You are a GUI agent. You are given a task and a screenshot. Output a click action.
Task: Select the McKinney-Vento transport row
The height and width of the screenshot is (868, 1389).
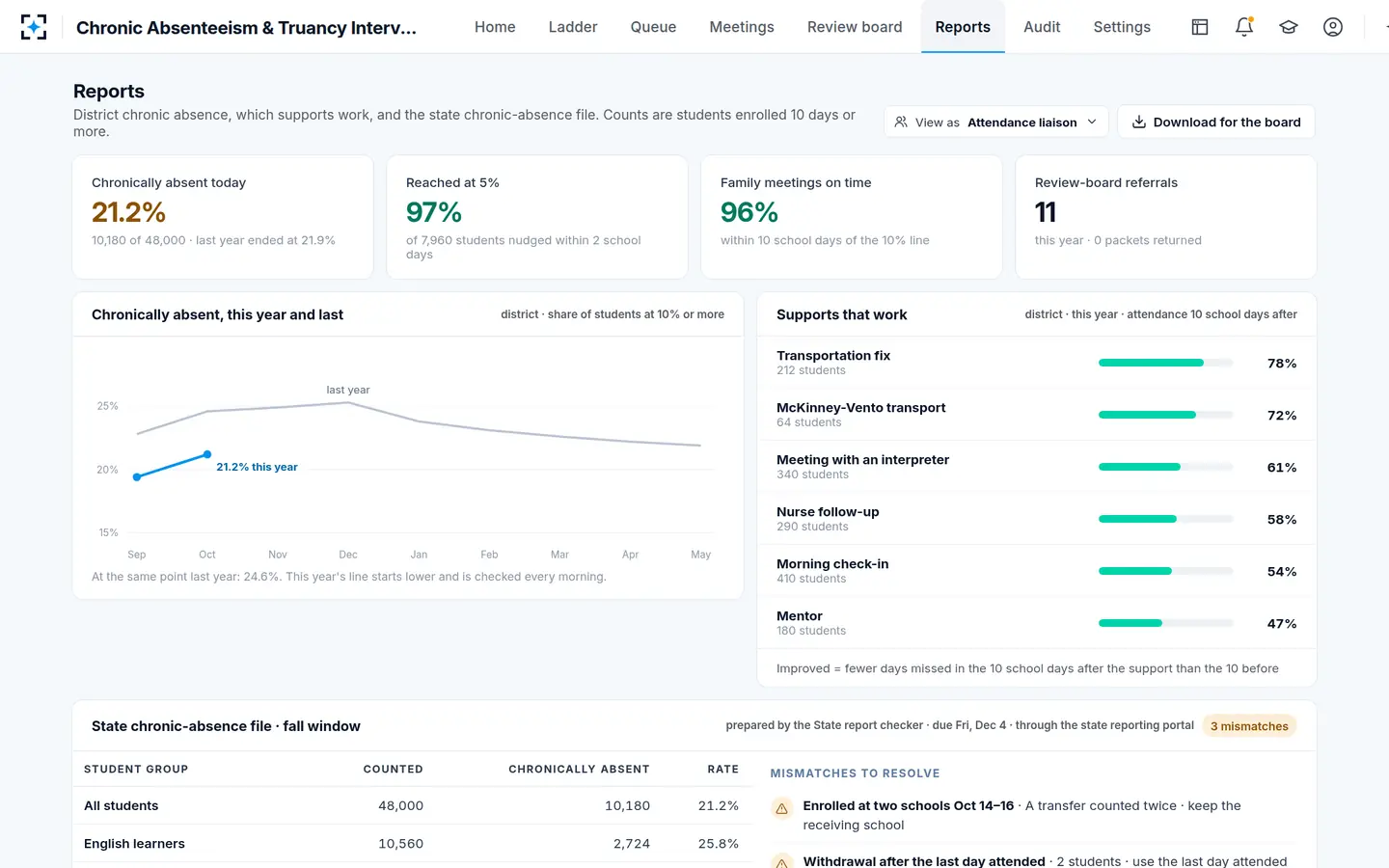click(1037, 415)
